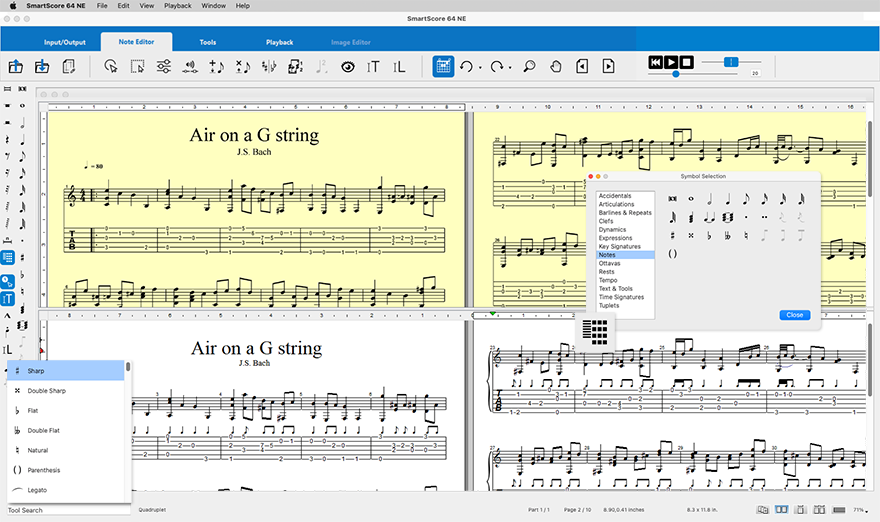The width and height of the screenshot is (880, 522).
Task: Click the rewind to start playback button
Action: click(655, 62)
